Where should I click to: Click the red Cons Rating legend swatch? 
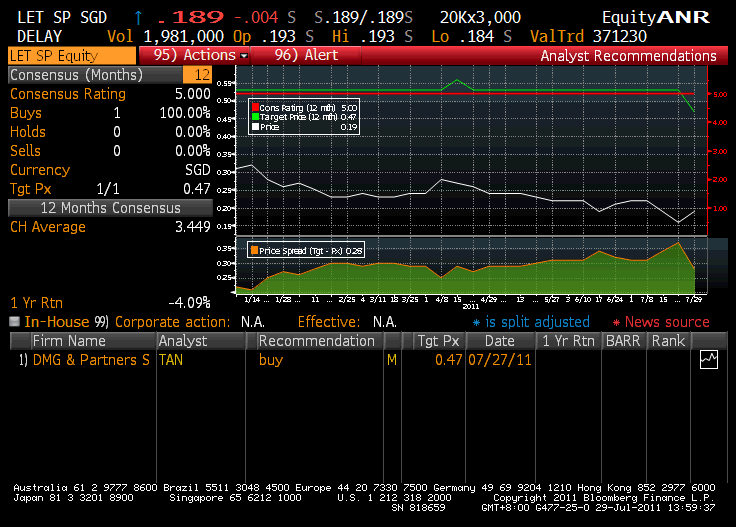coord(255,107)
